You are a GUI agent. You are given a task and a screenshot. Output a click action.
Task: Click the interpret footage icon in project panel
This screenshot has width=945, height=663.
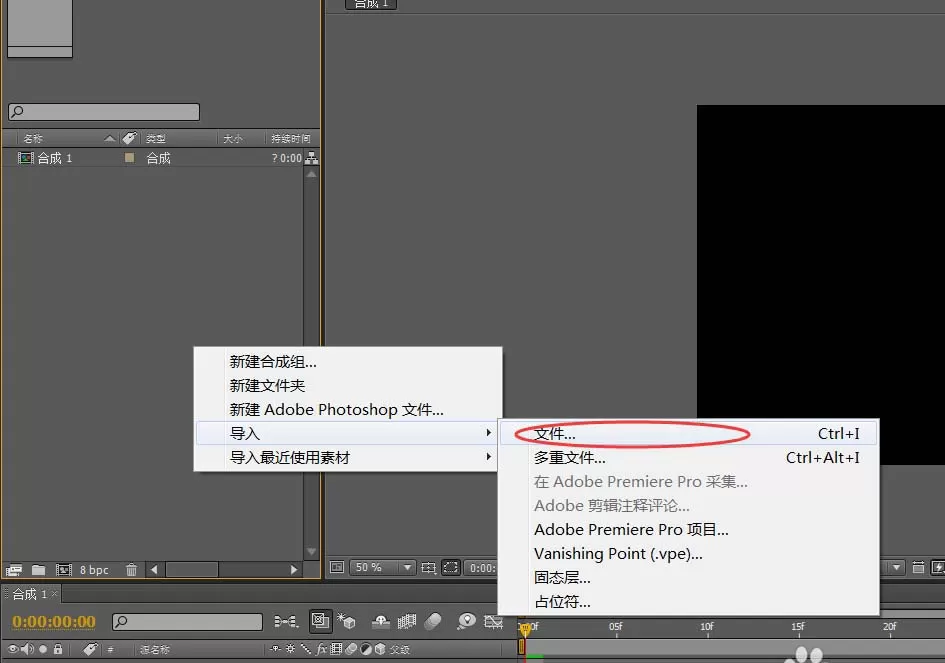[13, 570]
